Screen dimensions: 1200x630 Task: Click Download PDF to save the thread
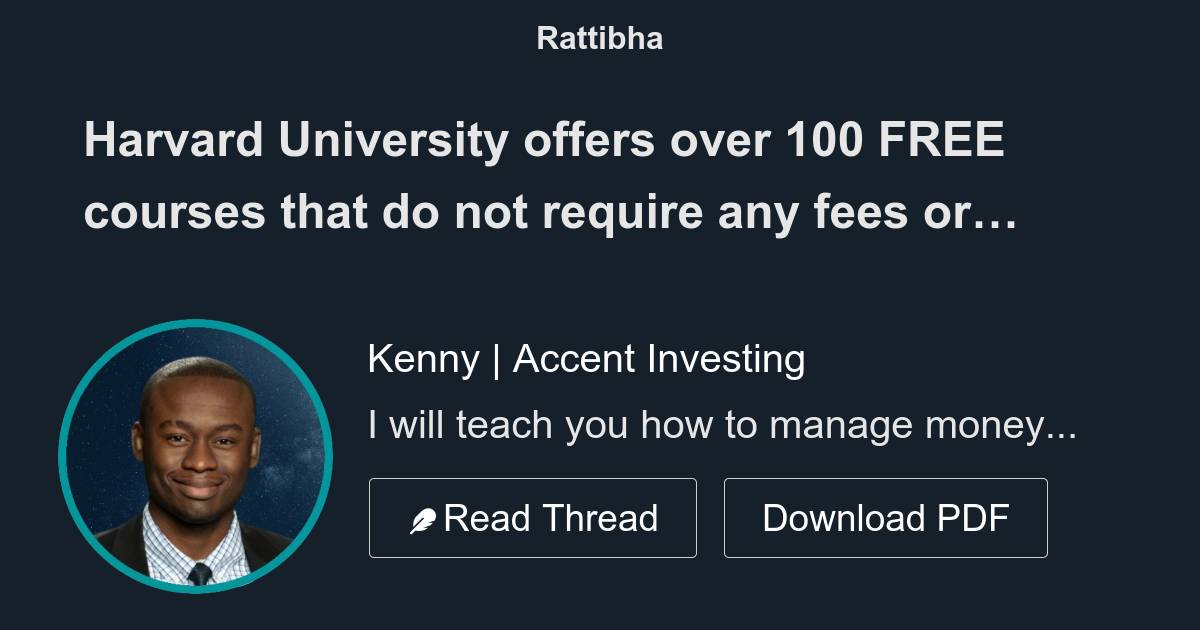tap(886, 517)
